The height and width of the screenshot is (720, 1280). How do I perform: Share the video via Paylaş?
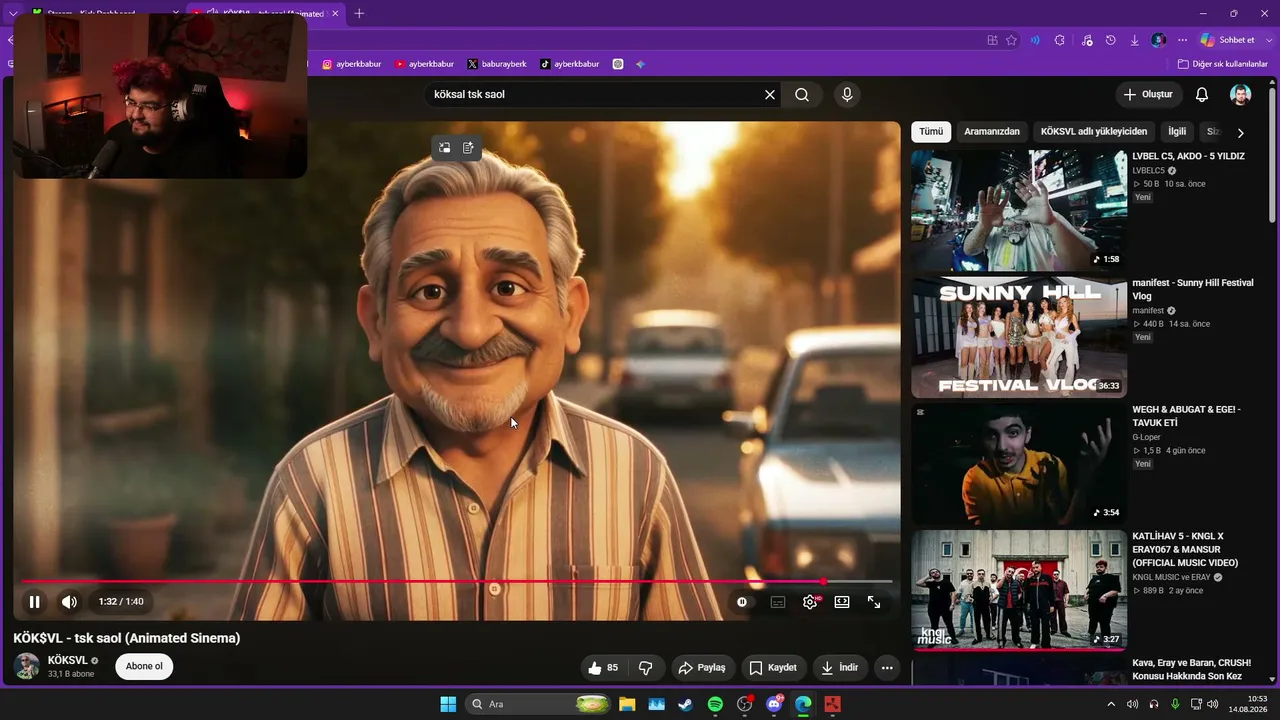point(701,668)
